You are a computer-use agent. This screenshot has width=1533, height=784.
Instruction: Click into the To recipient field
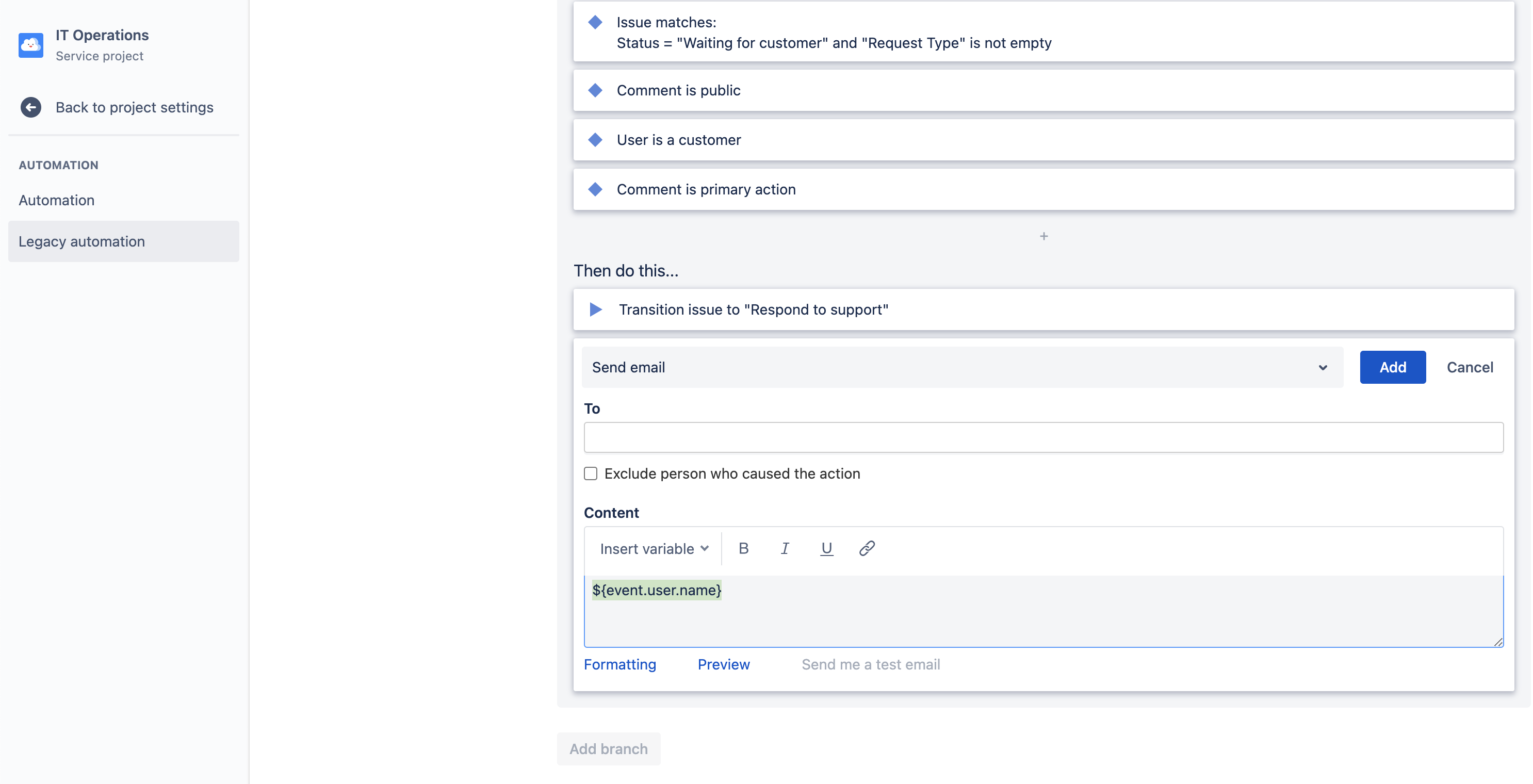[x=1043, y=437]
